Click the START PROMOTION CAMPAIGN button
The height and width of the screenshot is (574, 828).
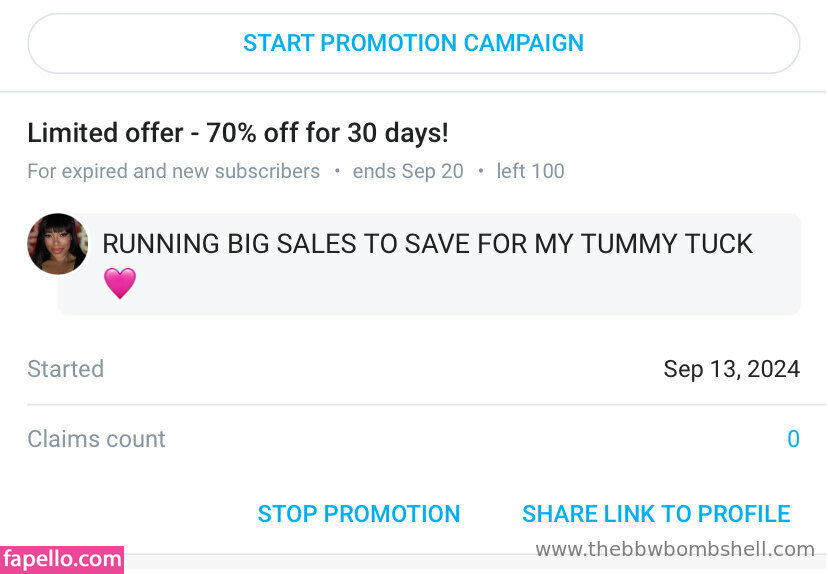point(413,44)
